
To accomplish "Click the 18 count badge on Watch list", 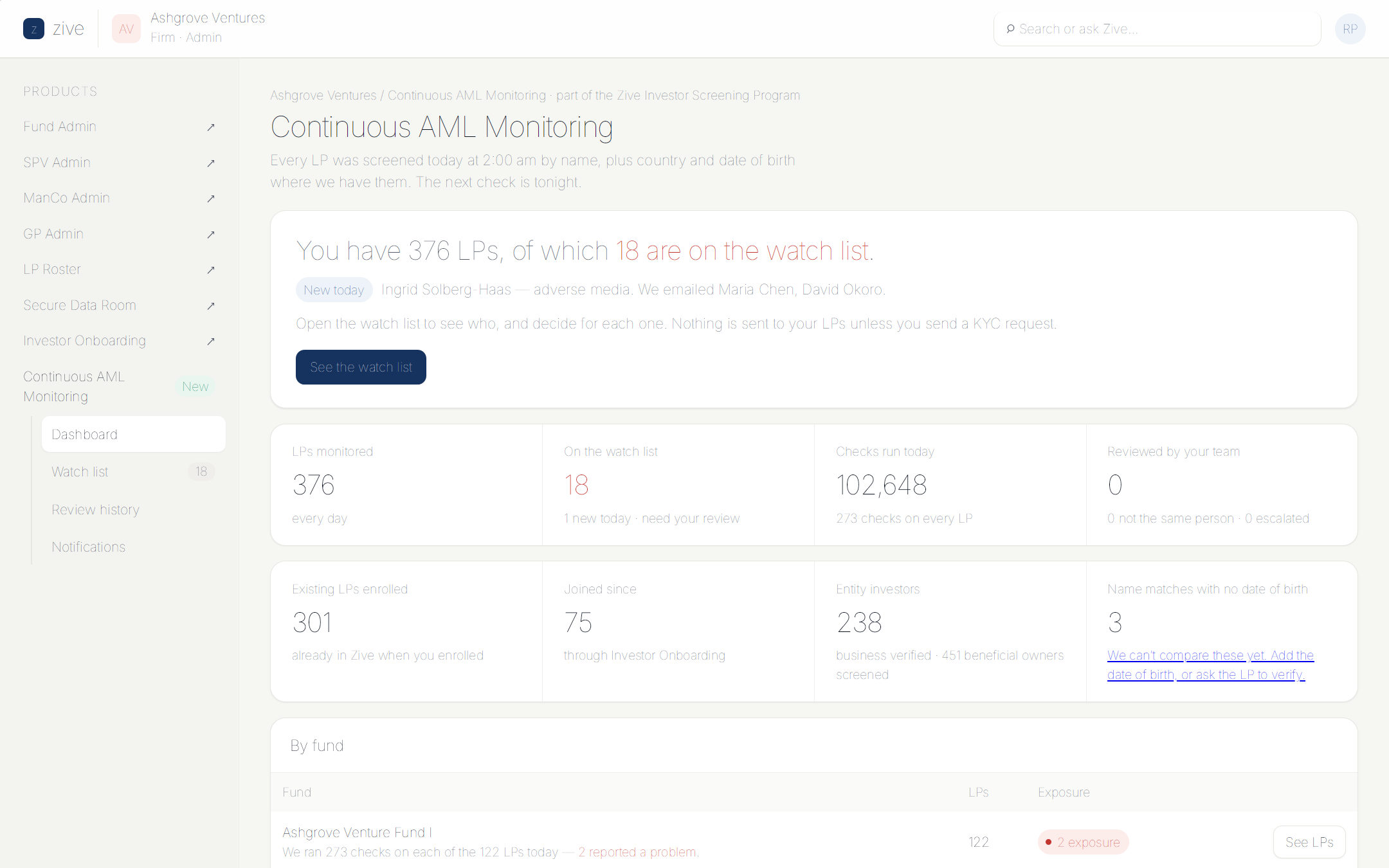I will (x=201, y=472).
